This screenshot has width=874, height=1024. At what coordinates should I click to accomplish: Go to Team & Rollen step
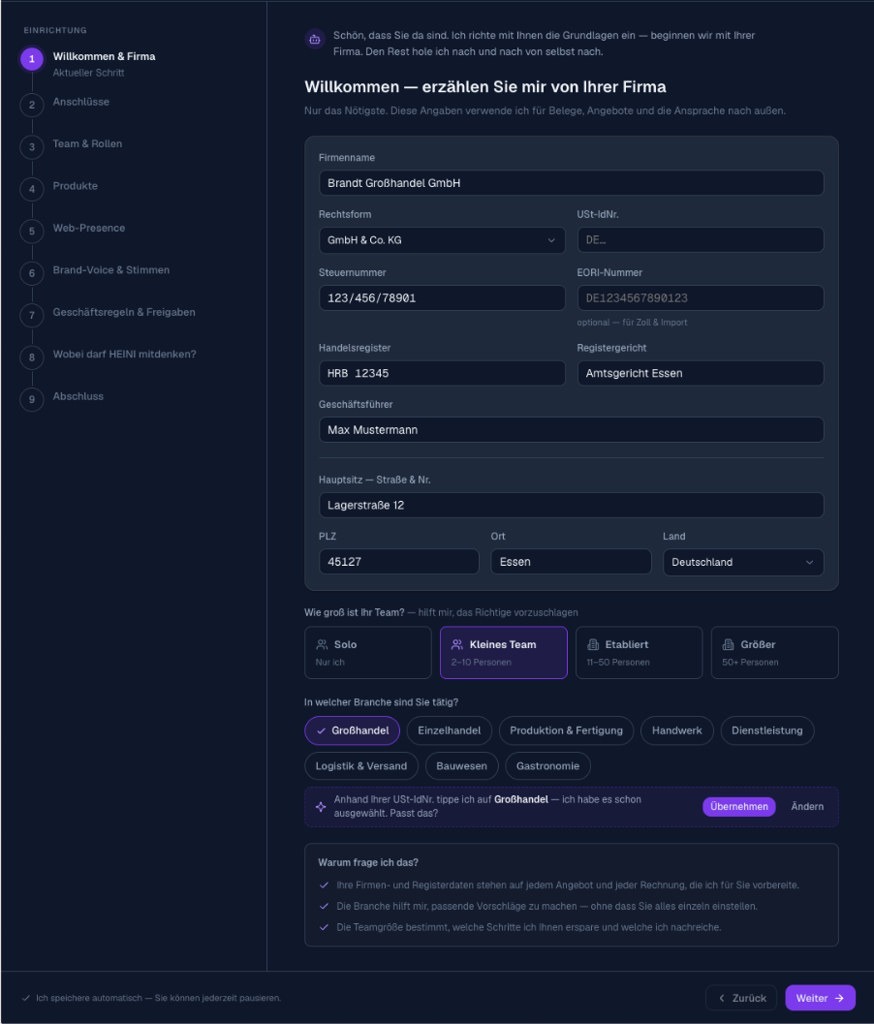coord(88,144)
